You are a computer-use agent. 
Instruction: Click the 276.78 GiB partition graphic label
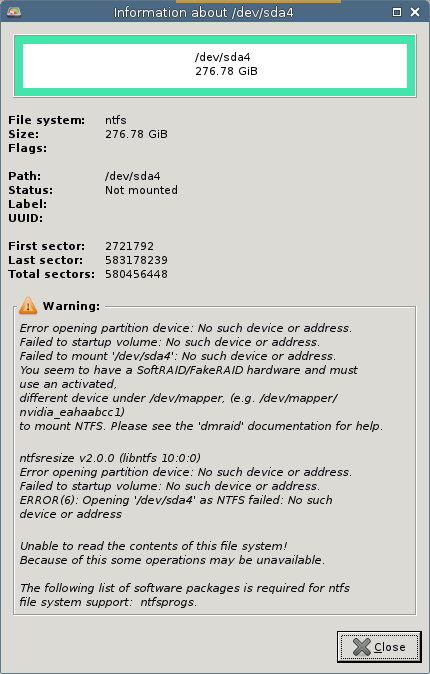226,71
